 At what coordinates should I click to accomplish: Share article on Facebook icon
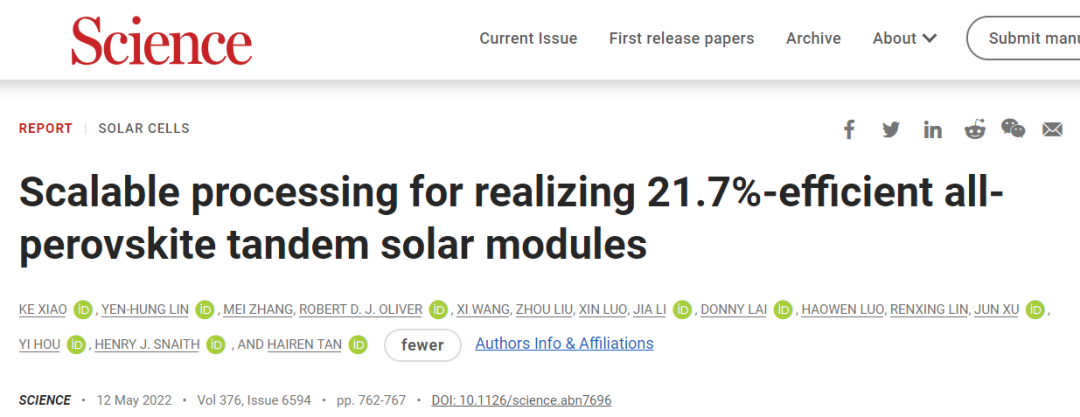tap(849, 129)
